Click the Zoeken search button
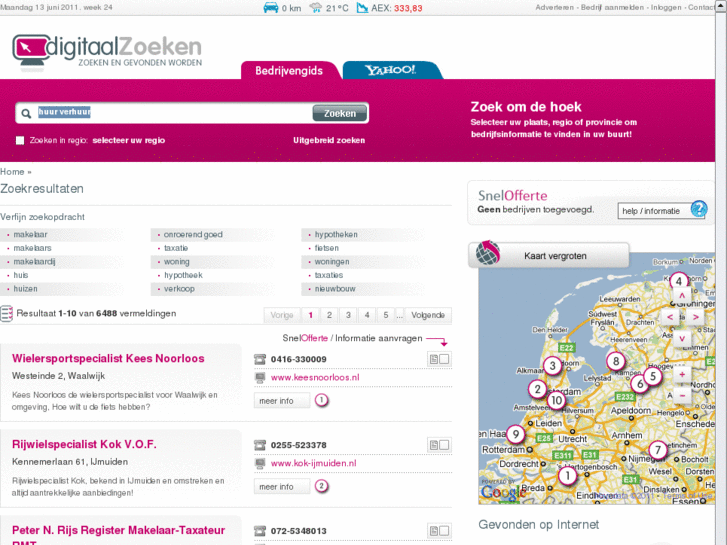Image resolution: width=727 pixels, height=545 pixels. click(340, 113)
